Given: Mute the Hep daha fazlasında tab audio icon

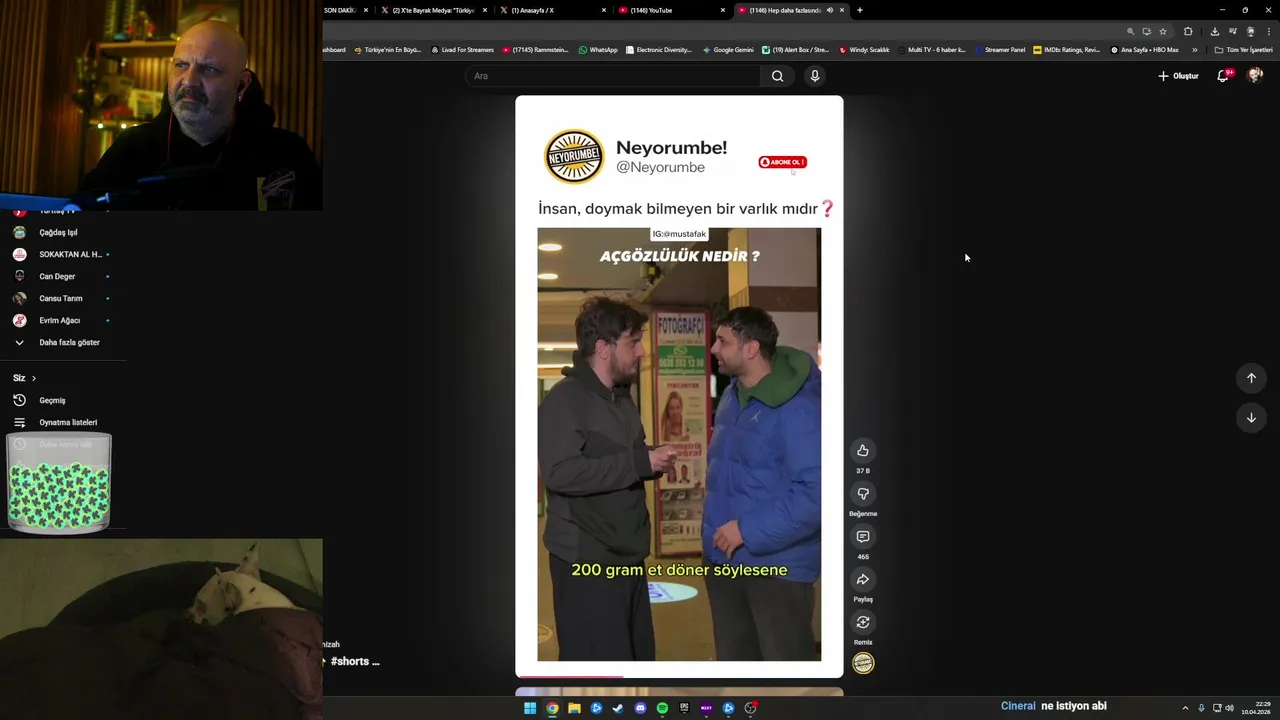Looking at the screenshot, I should 829,10.
